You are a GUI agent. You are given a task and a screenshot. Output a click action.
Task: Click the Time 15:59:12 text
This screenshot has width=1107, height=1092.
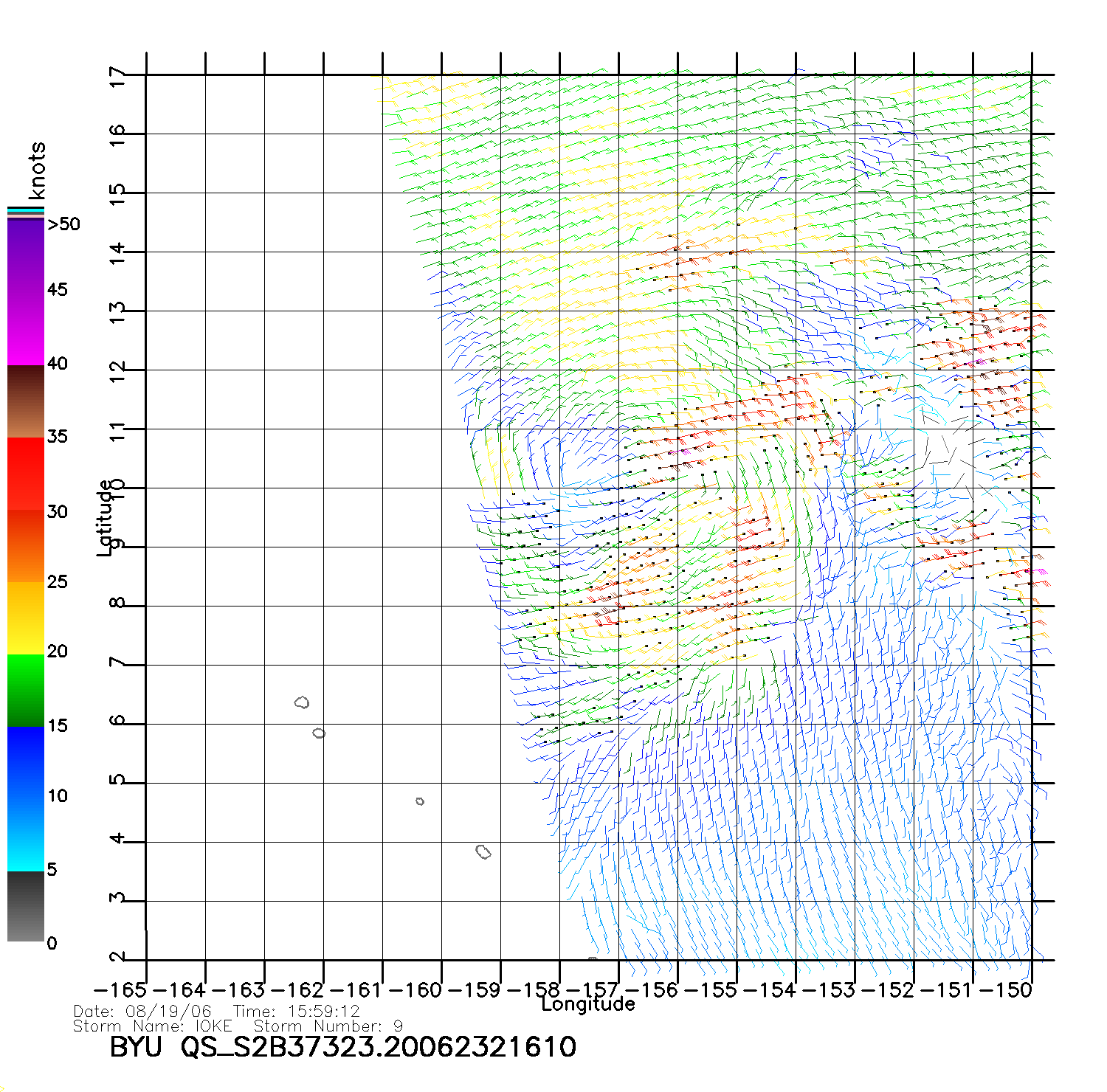click(x=296, y=1012)
